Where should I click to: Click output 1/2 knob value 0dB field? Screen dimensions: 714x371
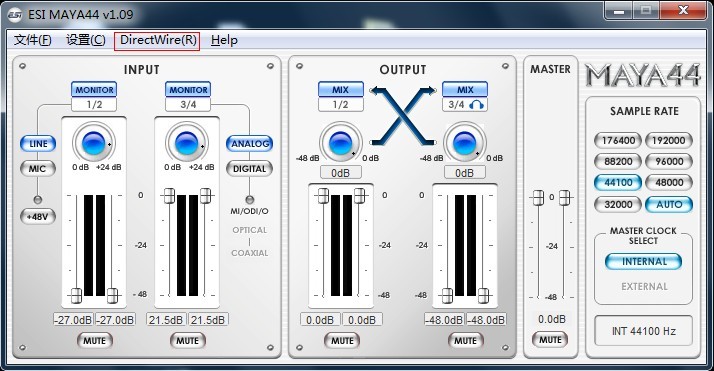[341, 173]
